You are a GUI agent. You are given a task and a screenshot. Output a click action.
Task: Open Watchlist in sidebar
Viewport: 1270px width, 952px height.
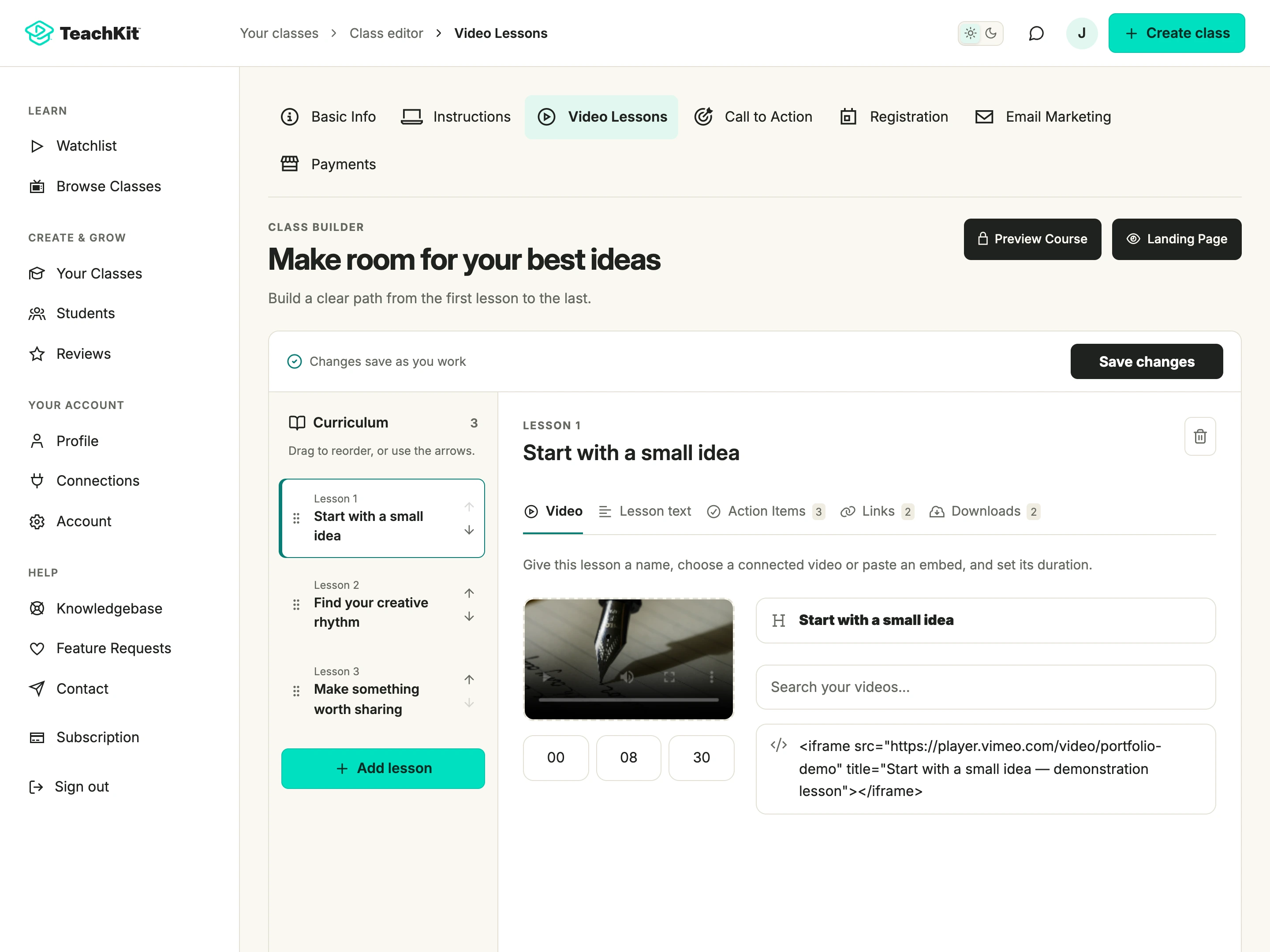72,146
